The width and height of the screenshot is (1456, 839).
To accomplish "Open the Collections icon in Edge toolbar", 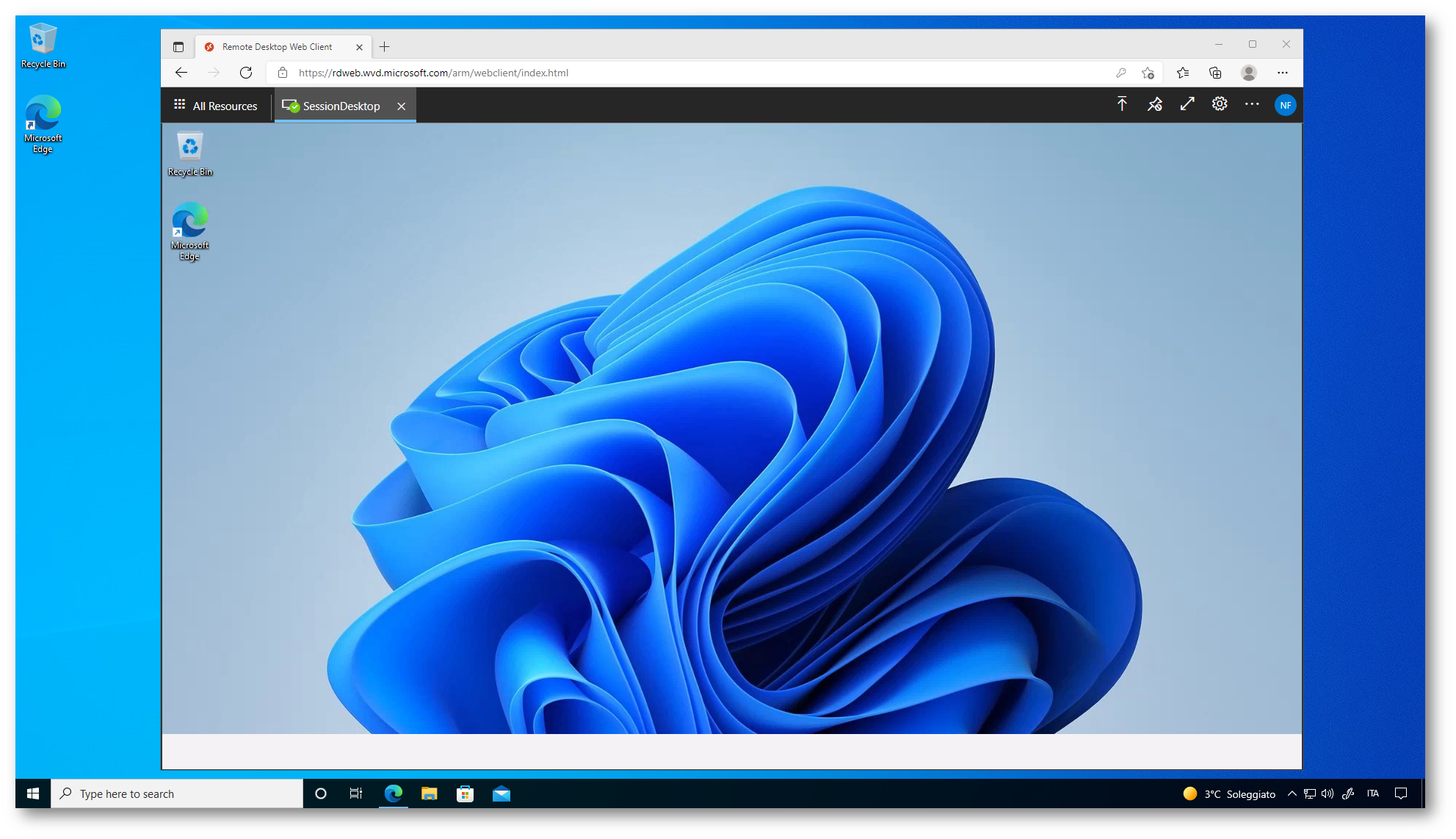I will tap(1215, 73).
